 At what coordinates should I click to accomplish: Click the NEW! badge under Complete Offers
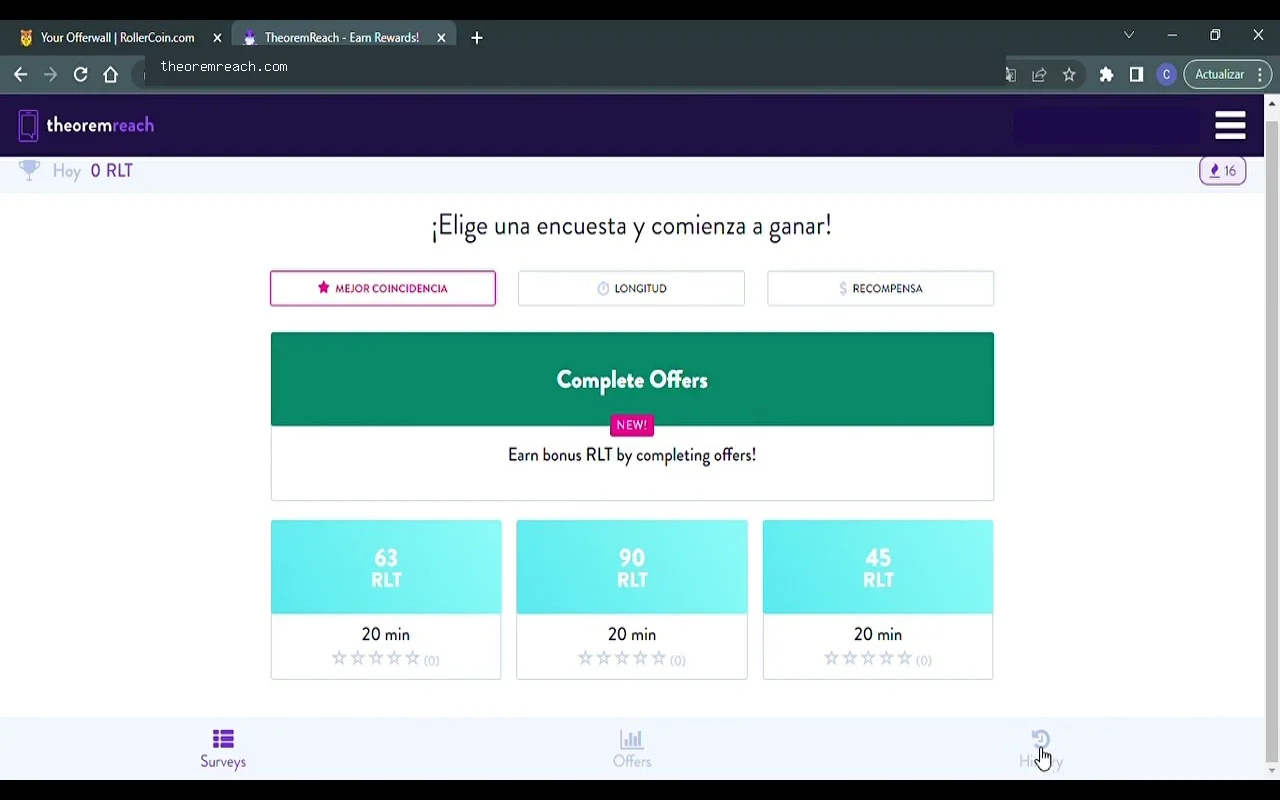pos(632,425)
